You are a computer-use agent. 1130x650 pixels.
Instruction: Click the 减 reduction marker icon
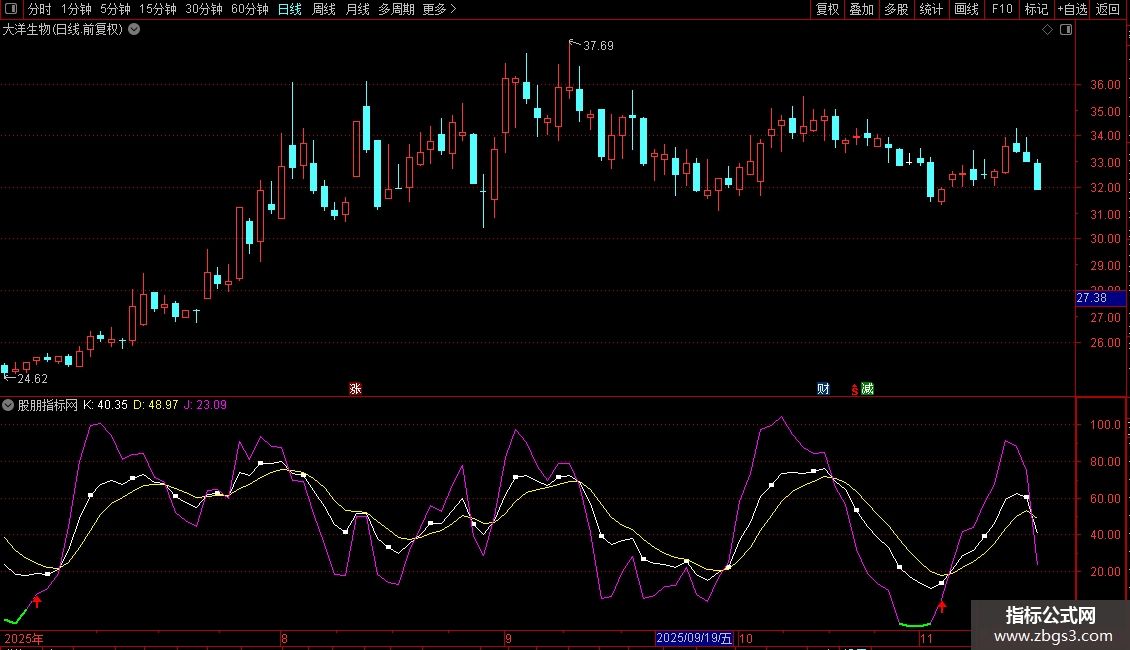[x=867, y=389]
